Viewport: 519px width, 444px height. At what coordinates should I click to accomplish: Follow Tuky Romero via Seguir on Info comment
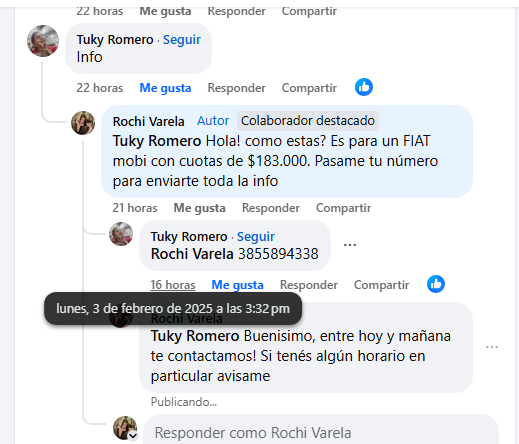click(x=182, y=40)
